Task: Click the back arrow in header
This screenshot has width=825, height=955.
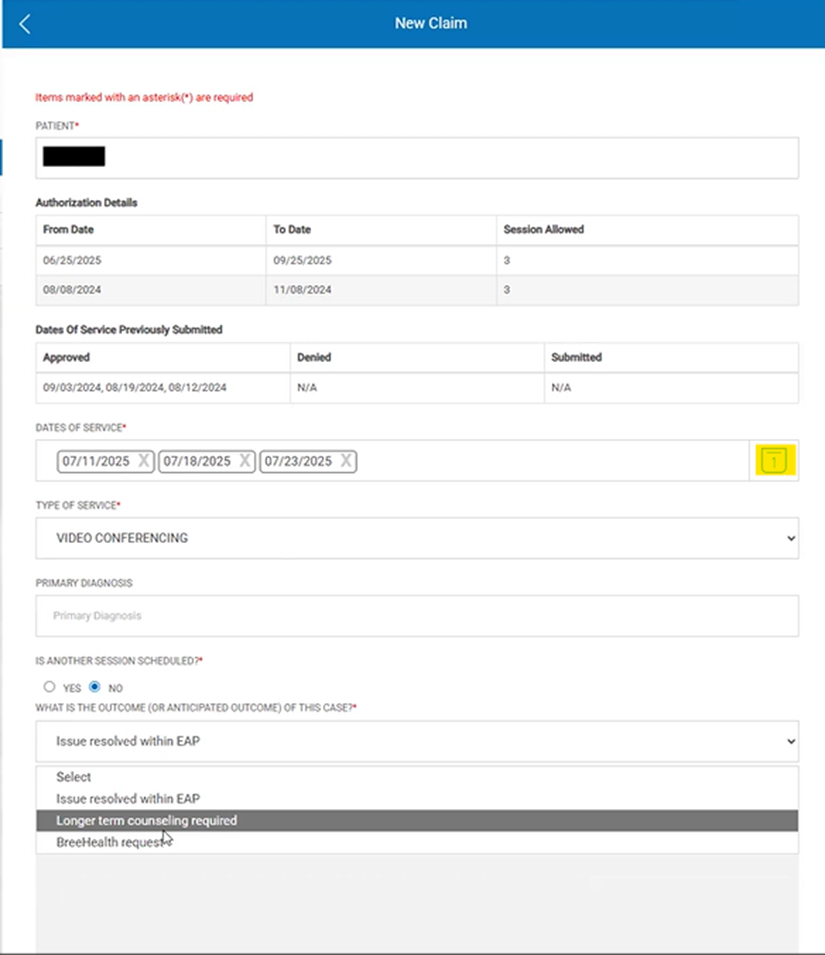Action: (x=25, y=24)
